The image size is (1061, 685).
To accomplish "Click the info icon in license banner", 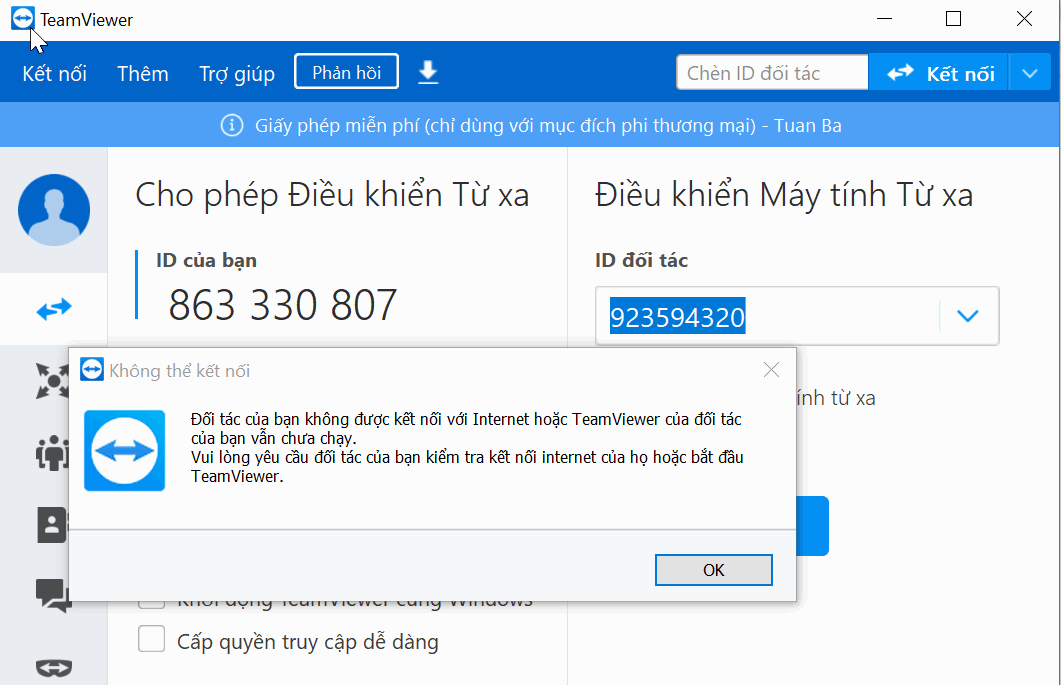I will coord(231,125).
